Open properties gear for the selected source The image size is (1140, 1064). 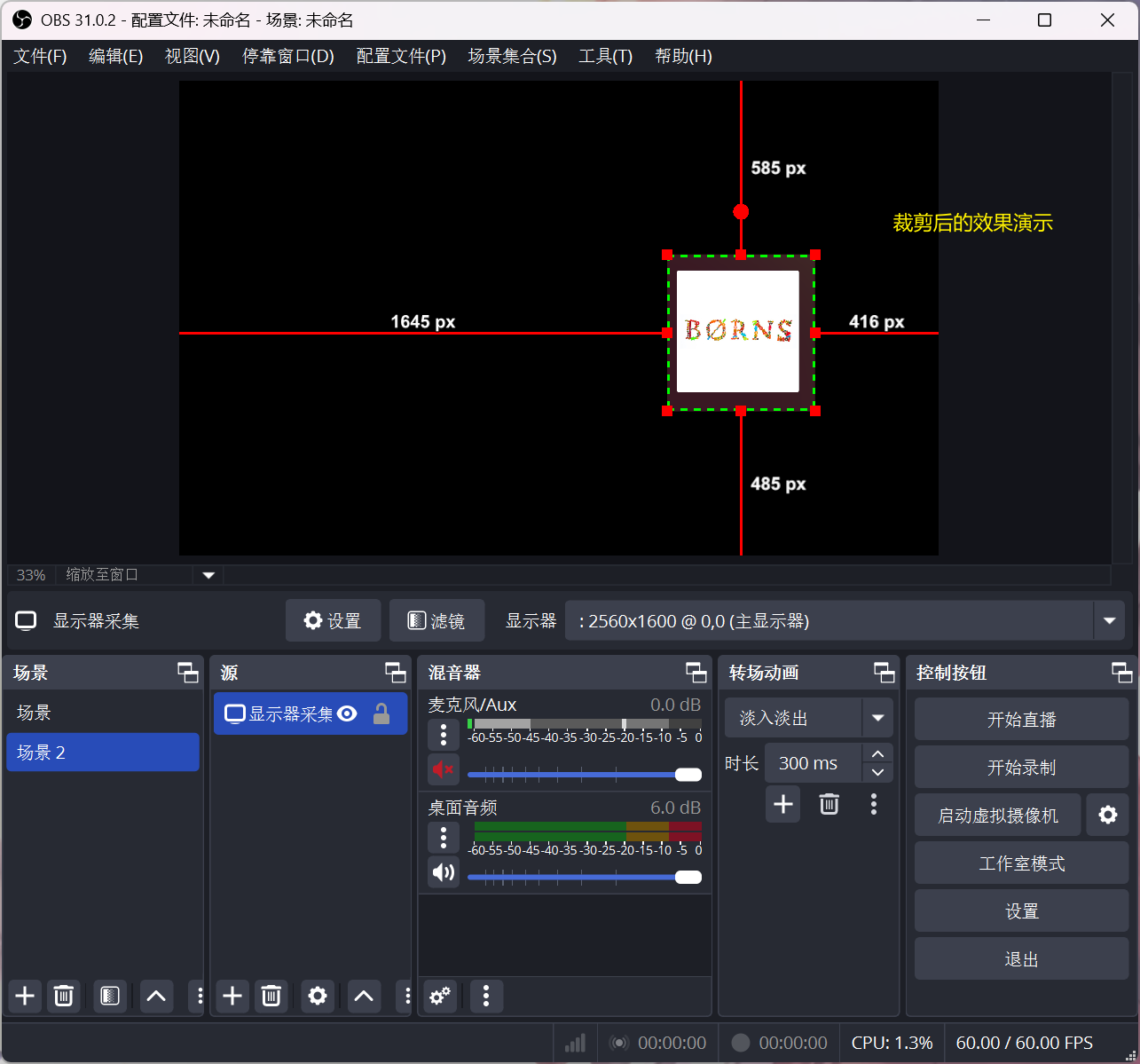317,997
